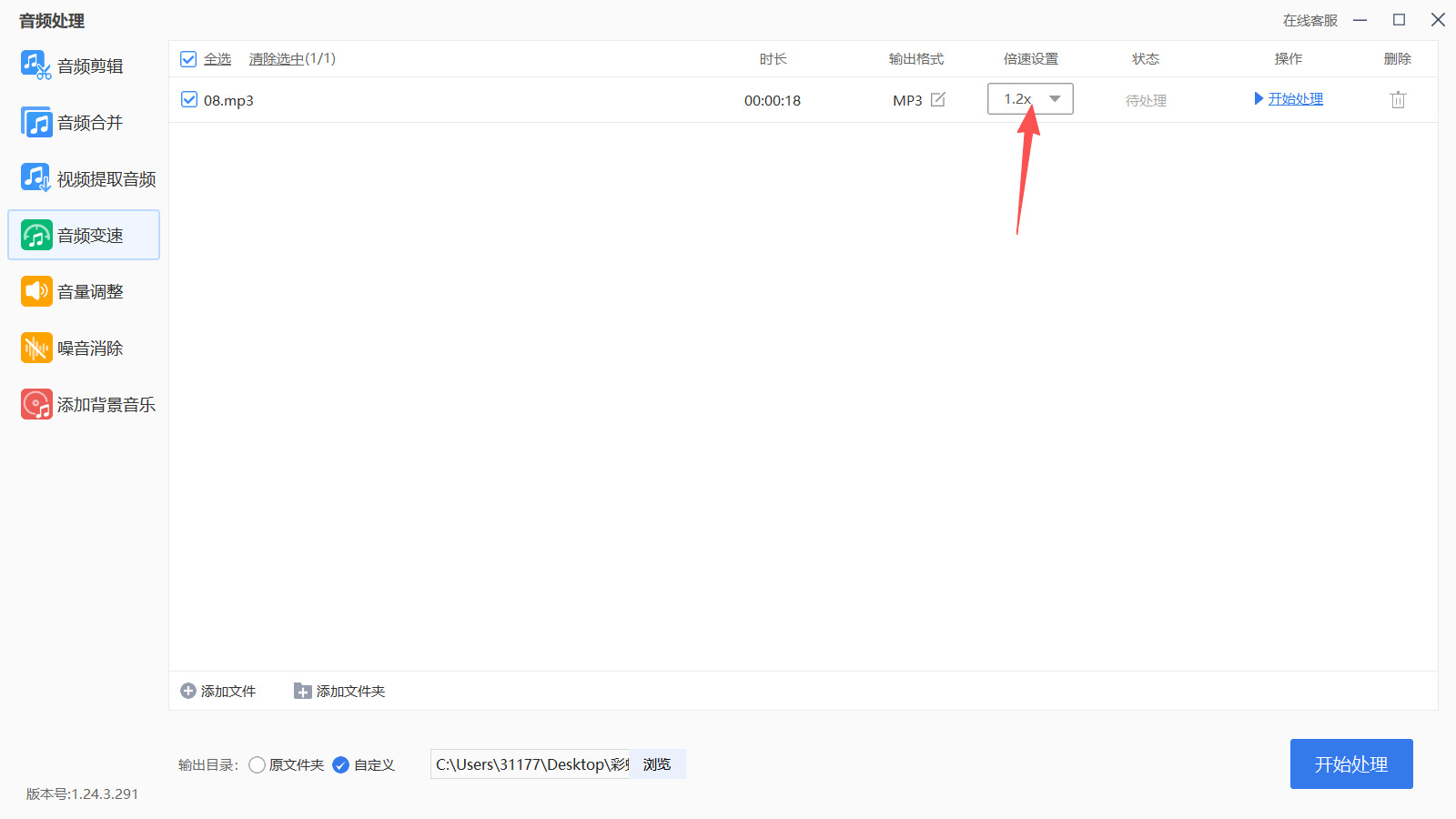Select the 自定义 radio button

click(x=340, y=764)
